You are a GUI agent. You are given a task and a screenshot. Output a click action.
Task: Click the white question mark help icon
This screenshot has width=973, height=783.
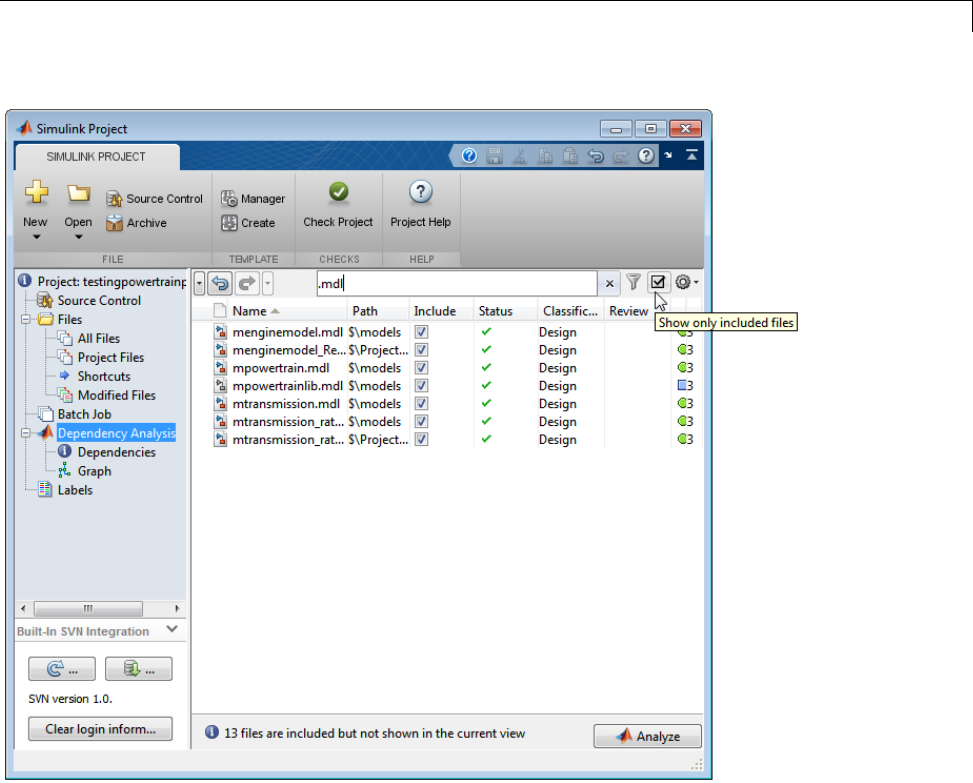(646, 156)
